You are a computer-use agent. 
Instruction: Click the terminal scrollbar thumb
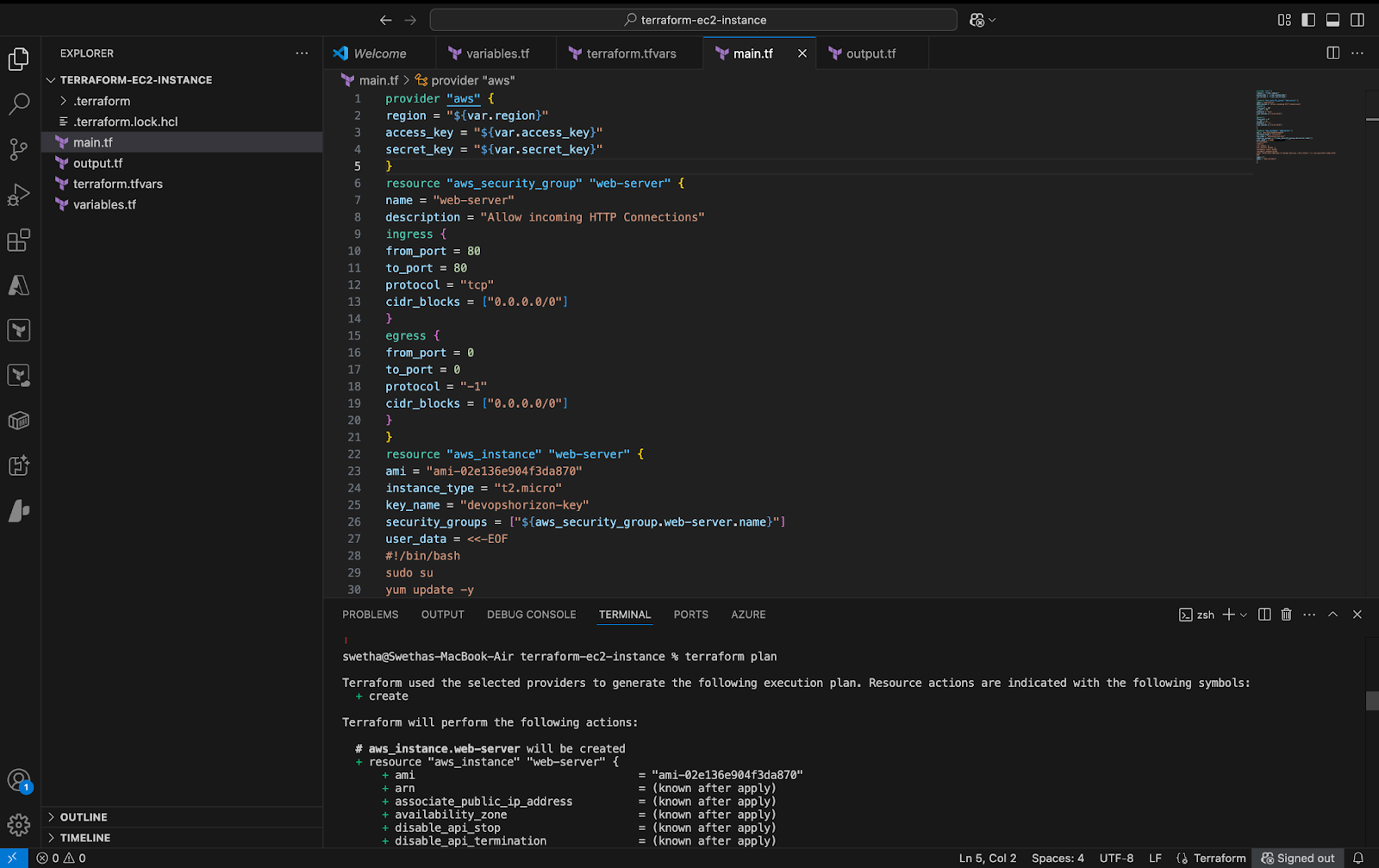point(1372,701)
